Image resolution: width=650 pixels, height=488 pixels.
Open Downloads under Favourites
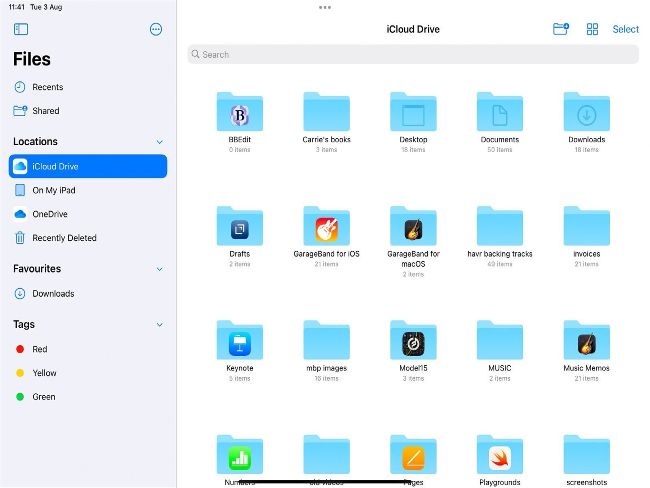[53, 294]
